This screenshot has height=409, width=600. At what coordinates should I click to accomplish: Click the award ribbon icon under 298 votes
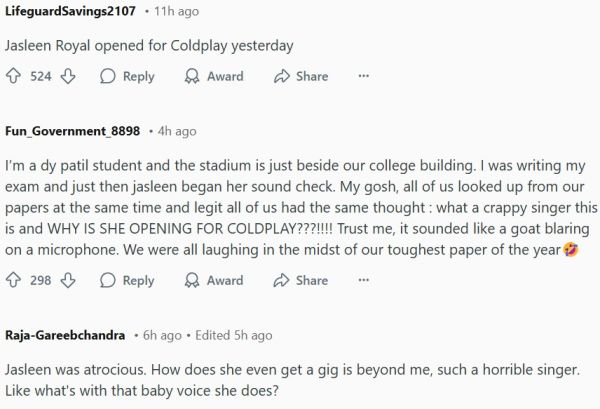[192, 280]
